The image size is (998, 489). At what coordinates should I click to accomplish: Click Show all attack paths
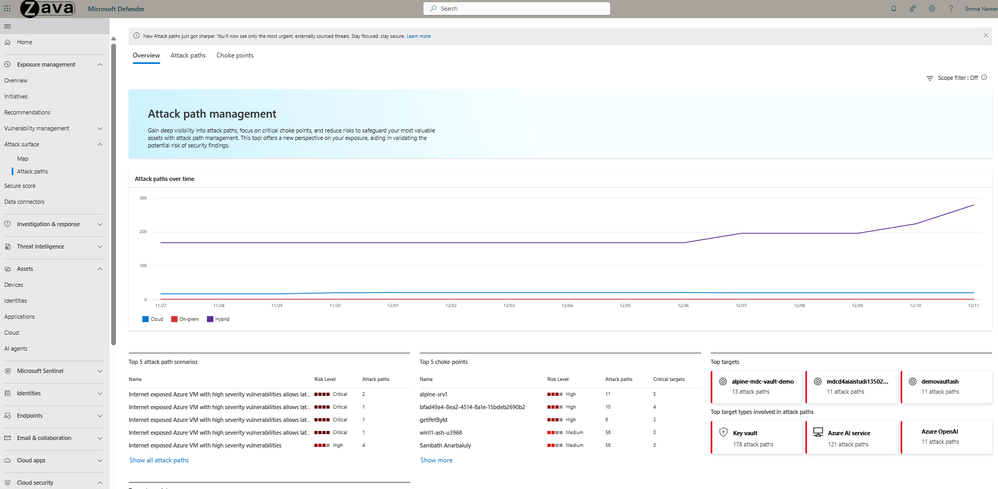click(159, 460)
